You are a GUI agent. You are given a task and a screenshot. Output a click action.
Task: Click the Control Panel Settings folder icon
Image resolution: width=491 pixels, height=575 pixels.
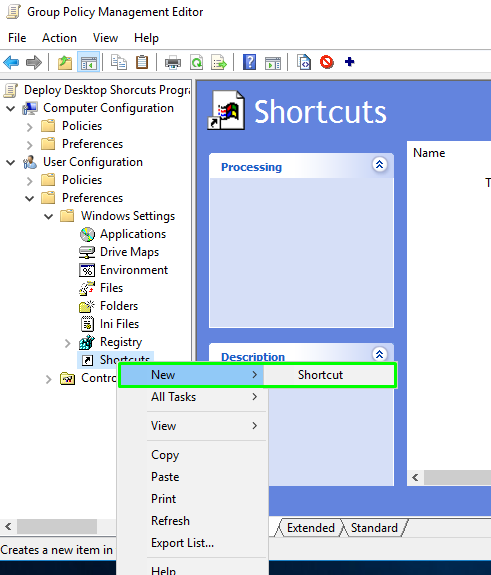pyautogui.click(x=67, y=378)
